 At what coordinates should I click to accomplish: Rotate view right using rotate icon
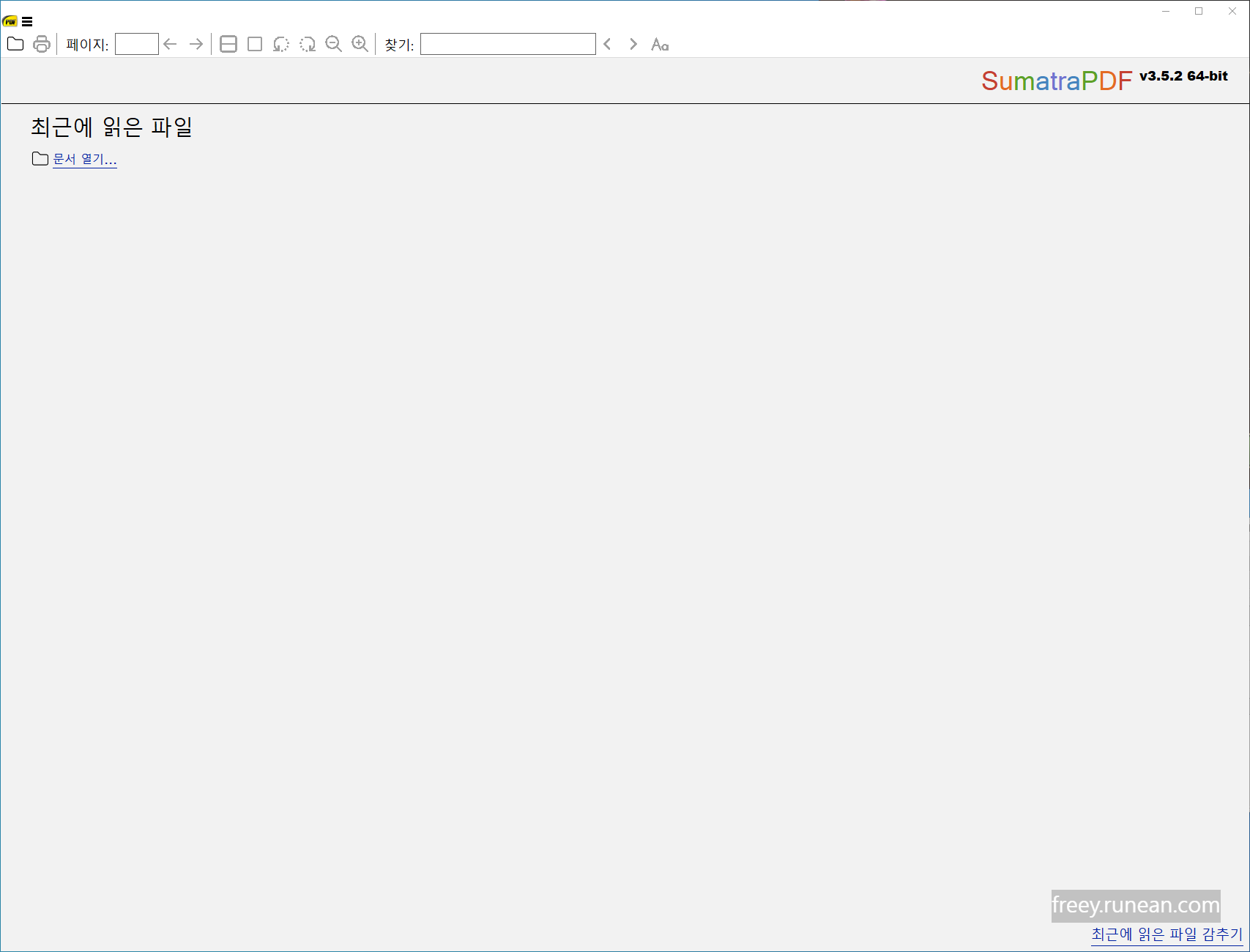(x=308, y=44)
